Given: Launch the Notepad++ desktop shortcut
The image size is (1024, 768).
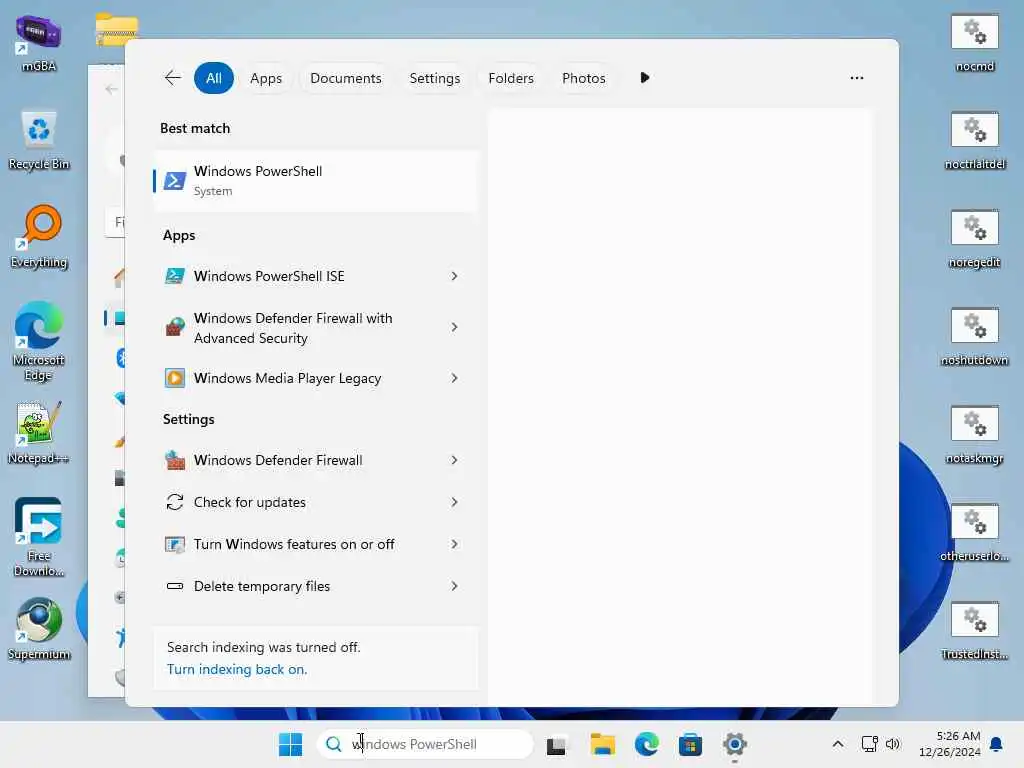Looking at the screenshot, I should click(39, 432).
